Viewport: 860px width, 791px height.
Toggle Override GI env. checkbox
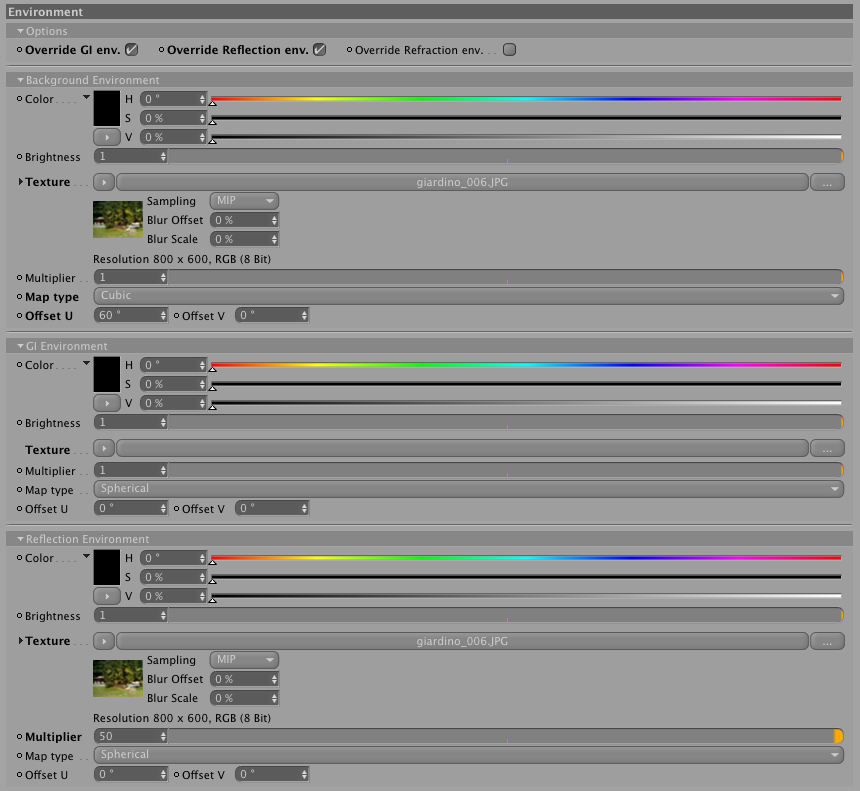(x=131, y=50)
